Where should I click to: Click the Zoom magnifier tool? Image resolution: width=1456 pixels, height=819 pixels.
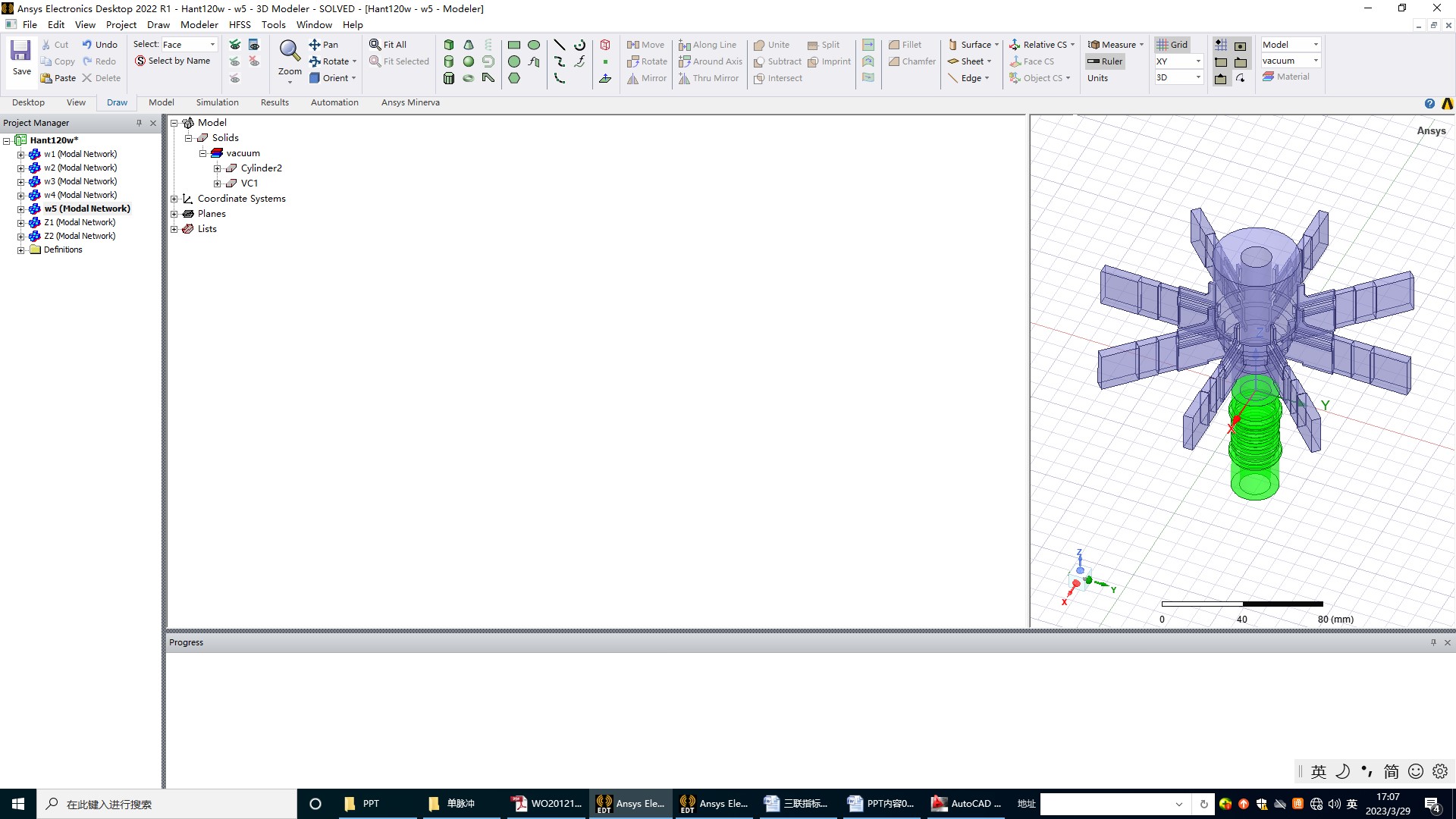pos(289,52)
